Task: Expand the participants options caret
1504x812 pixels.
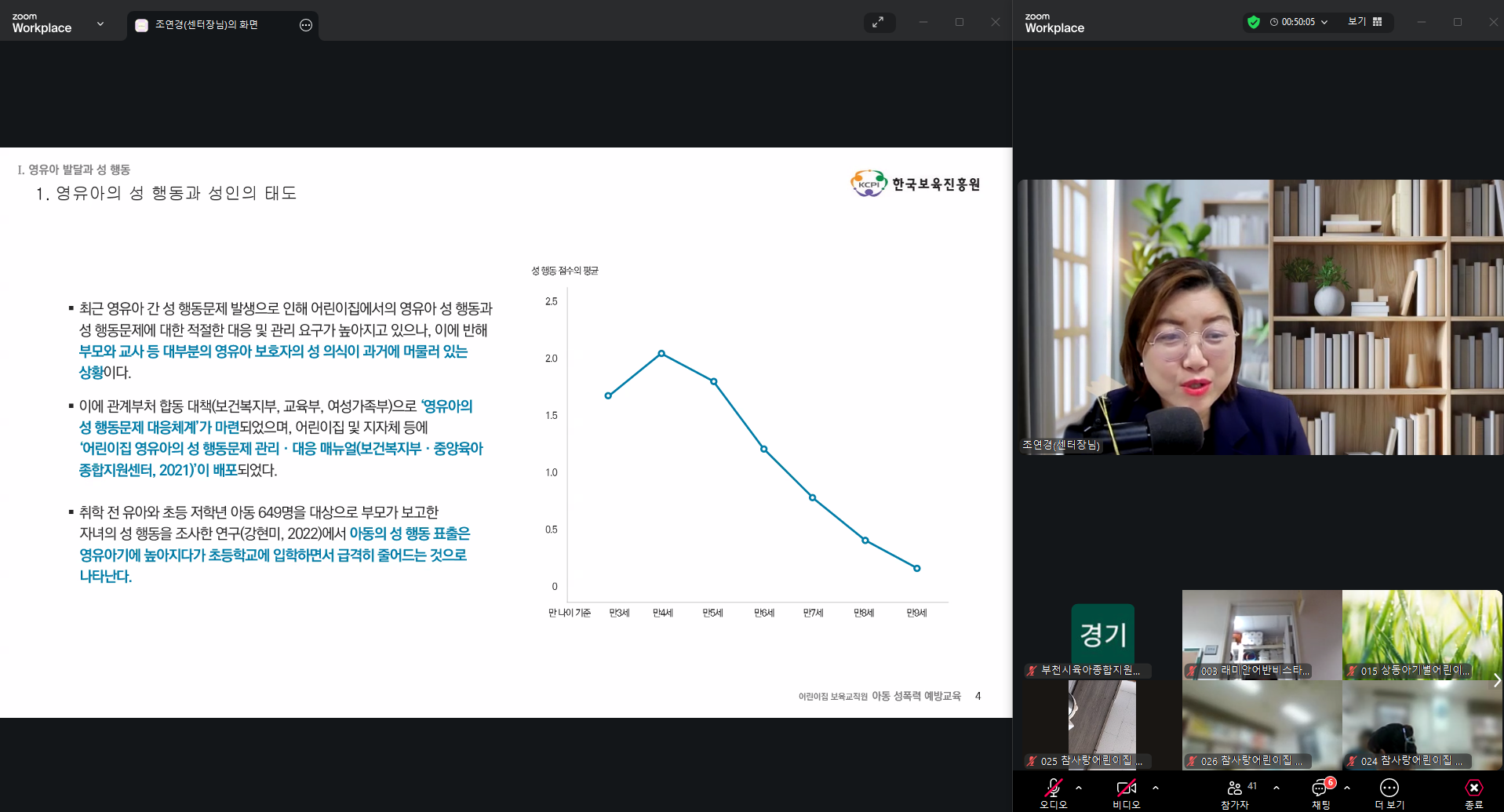Action: pos(1276,788)
